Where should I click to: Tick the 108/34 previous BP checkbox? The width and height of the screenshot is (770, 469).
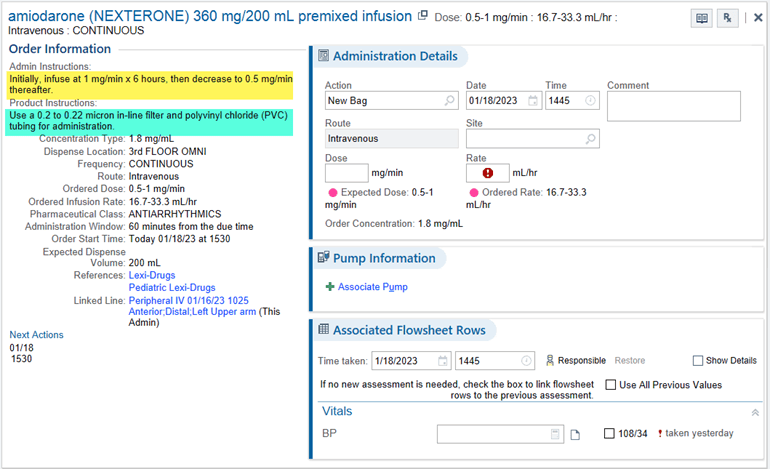610,433
